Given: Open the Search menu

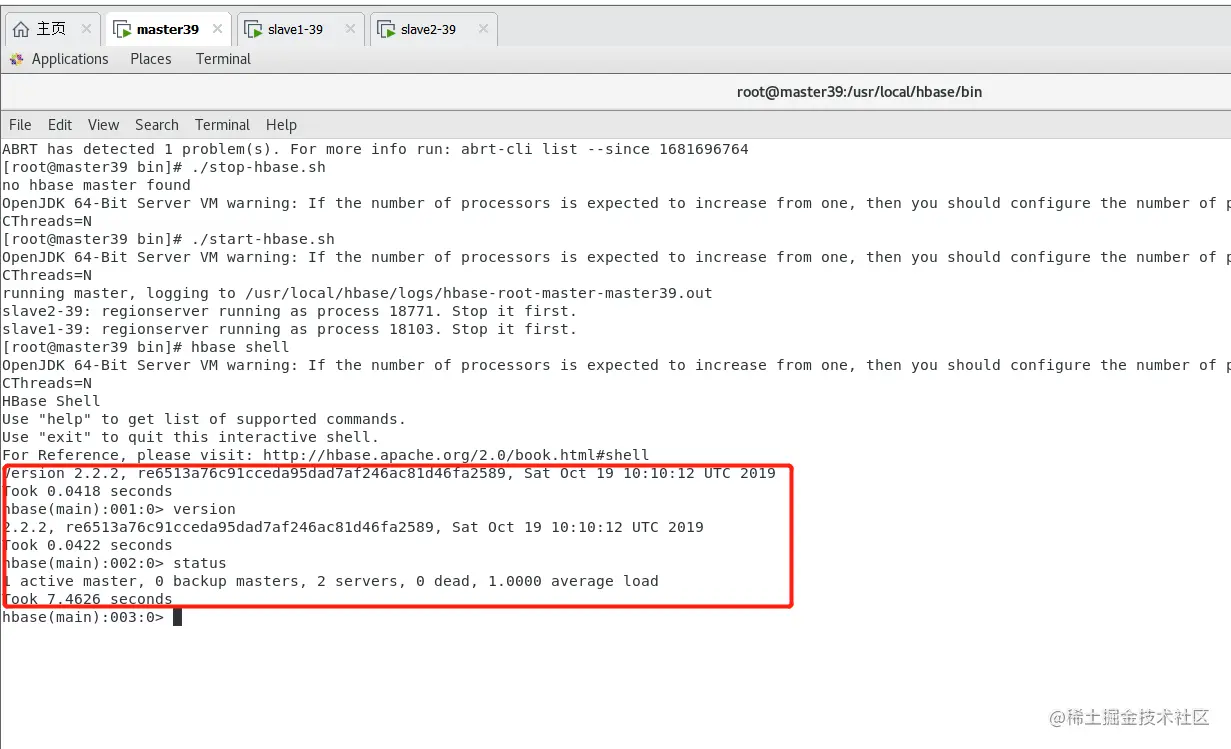Looking at the screenshot, I should 157,125.
